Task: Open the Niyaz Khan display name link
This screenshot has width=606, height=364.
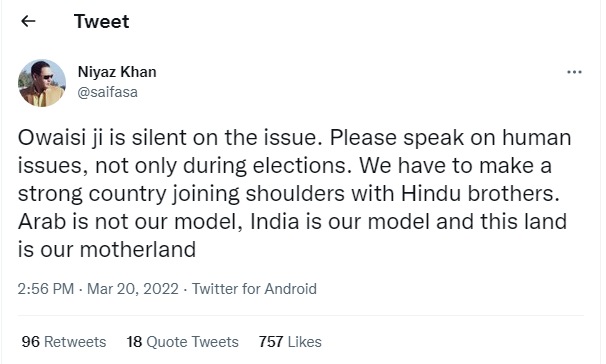Action: 117,72
